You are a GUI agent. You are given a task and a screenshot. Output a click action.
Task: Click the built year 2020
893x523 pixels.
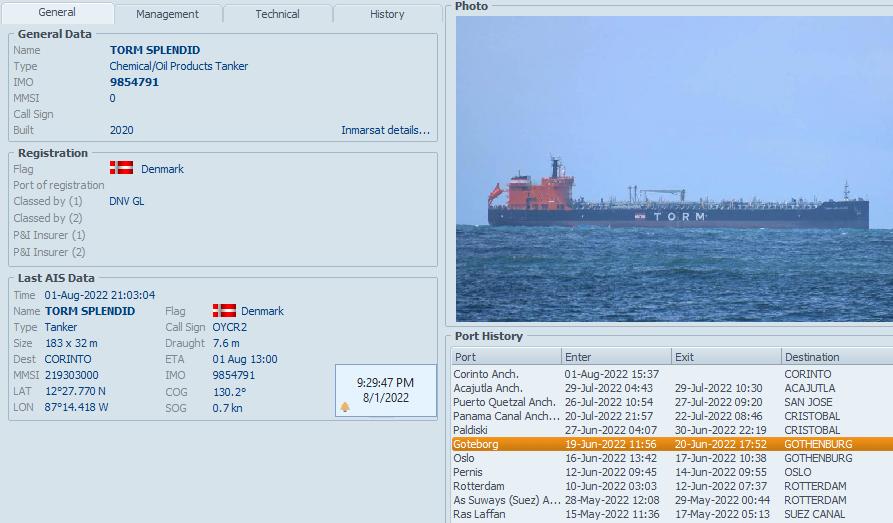(x=121, y=130)
